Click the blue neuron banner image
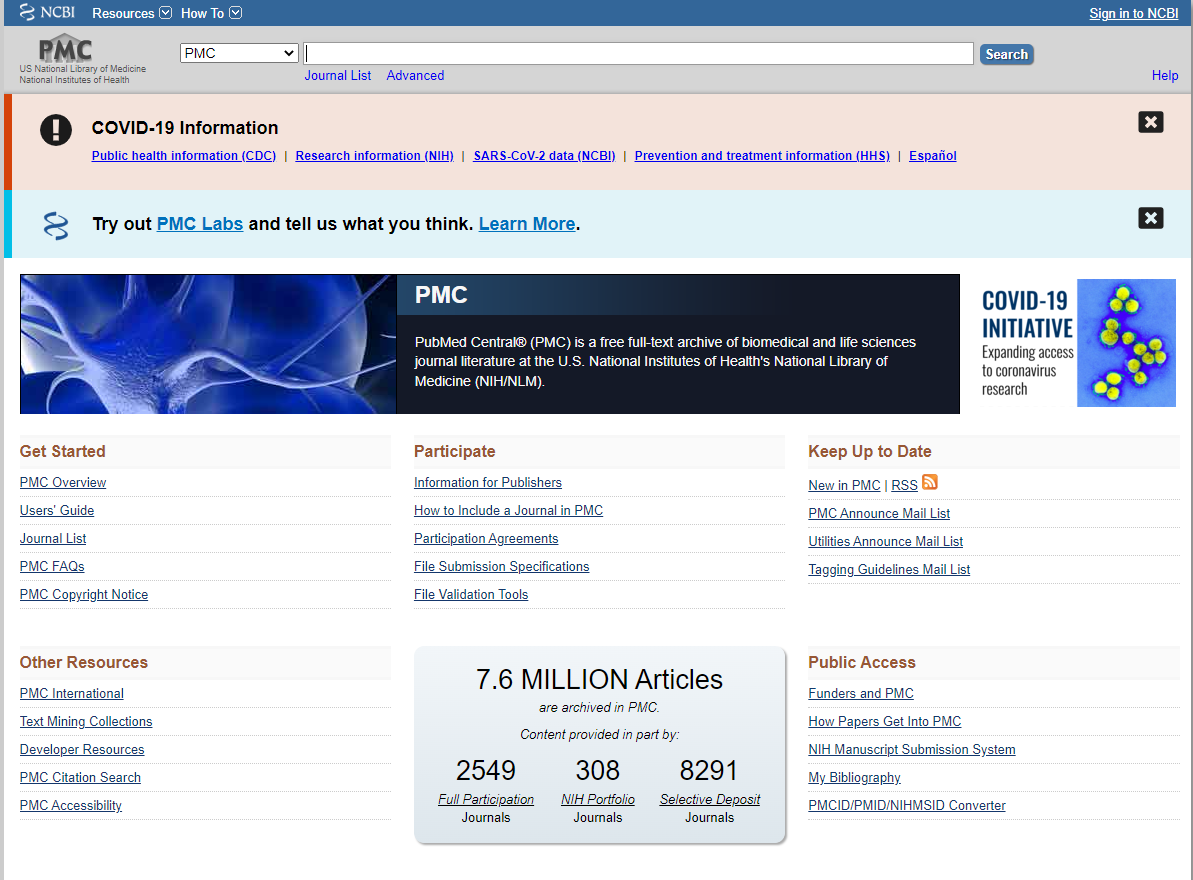Image resolution: width=1193 pixels, height=880 pixels. click(206, 343)
